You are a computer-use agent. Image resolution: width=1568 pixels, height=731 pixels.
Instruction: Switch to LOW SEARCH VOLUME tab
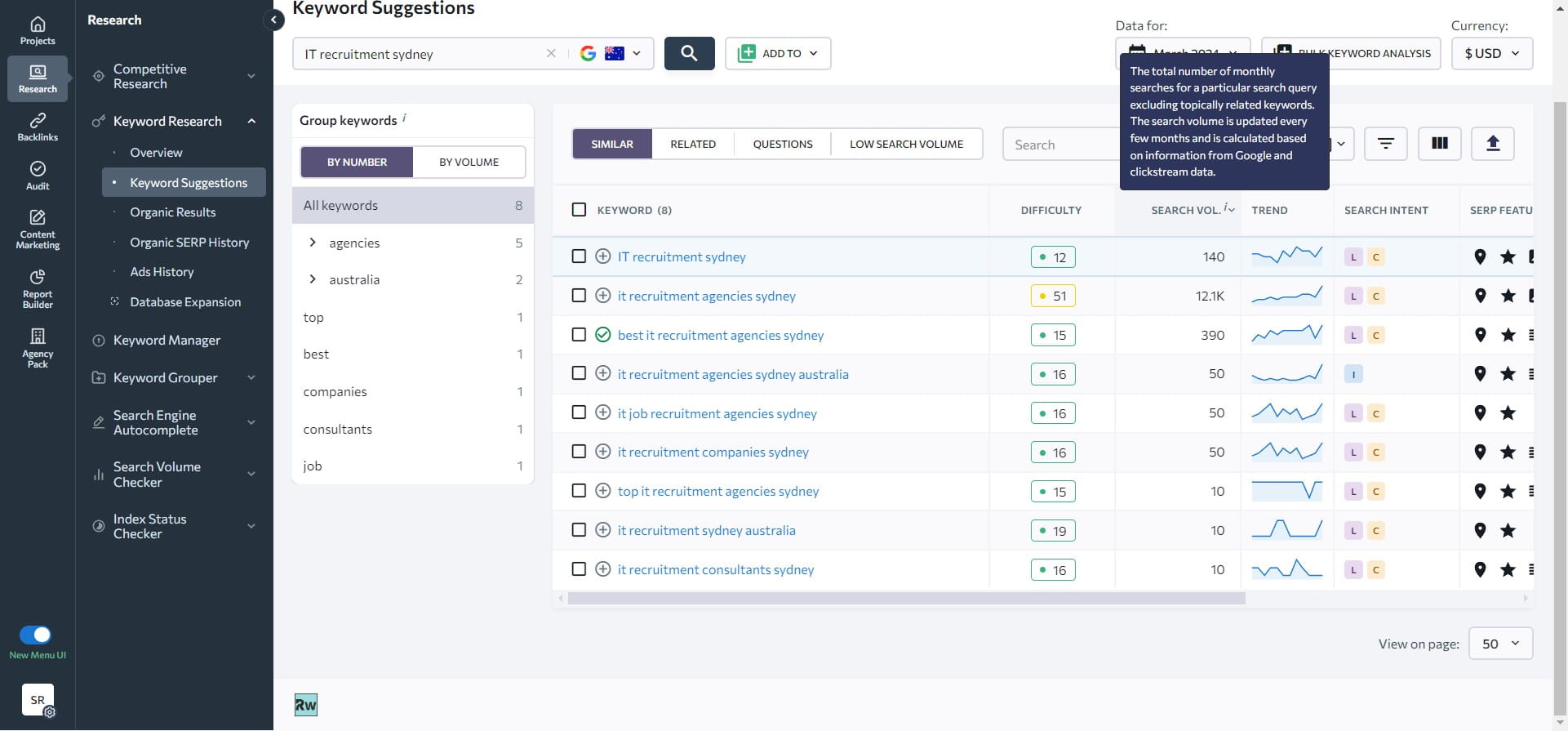pyautogui.click(x=906, y=144)
